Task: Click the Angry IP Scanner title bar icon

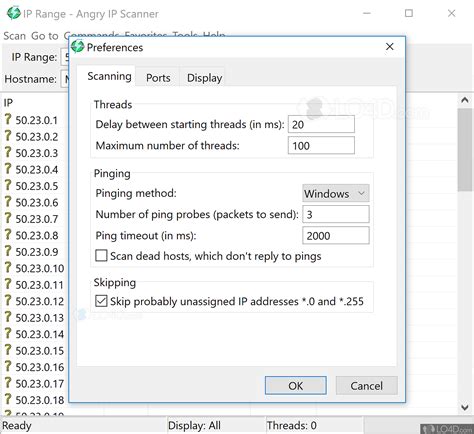Action: (14, 13)
